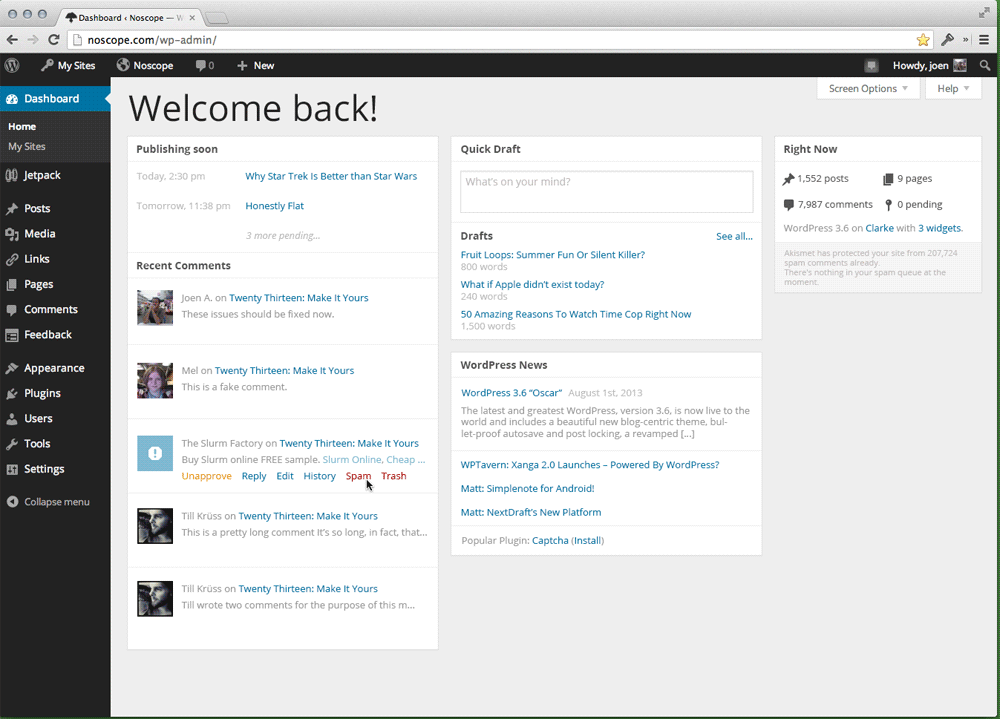Open the WordPress 3.6 Oscar news link
Viewport: 1000px width, 719px height.
[x=511, y=393]
